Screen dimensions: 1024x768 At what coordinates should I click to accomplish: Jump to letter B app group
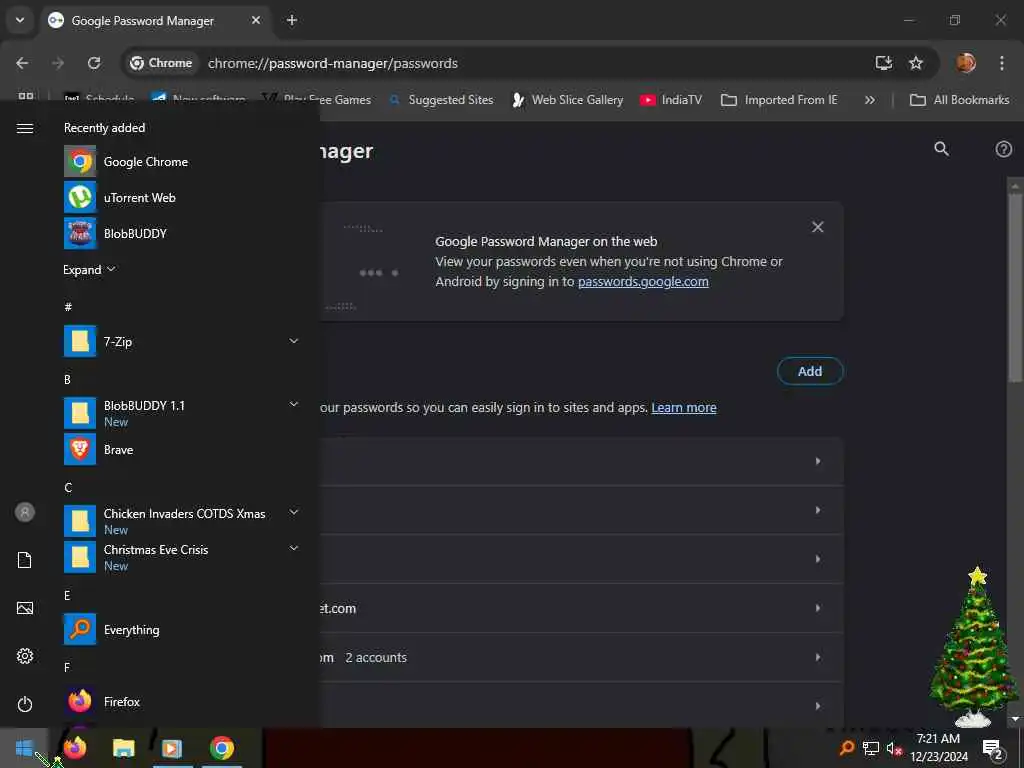coord(67,379)
